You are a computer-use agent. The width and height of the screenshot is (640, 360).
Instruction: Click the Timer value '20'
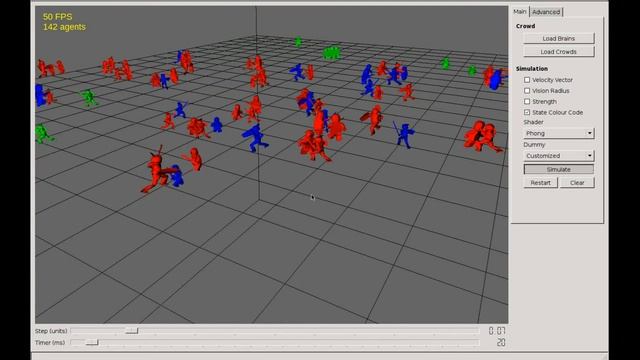point(501,343)
